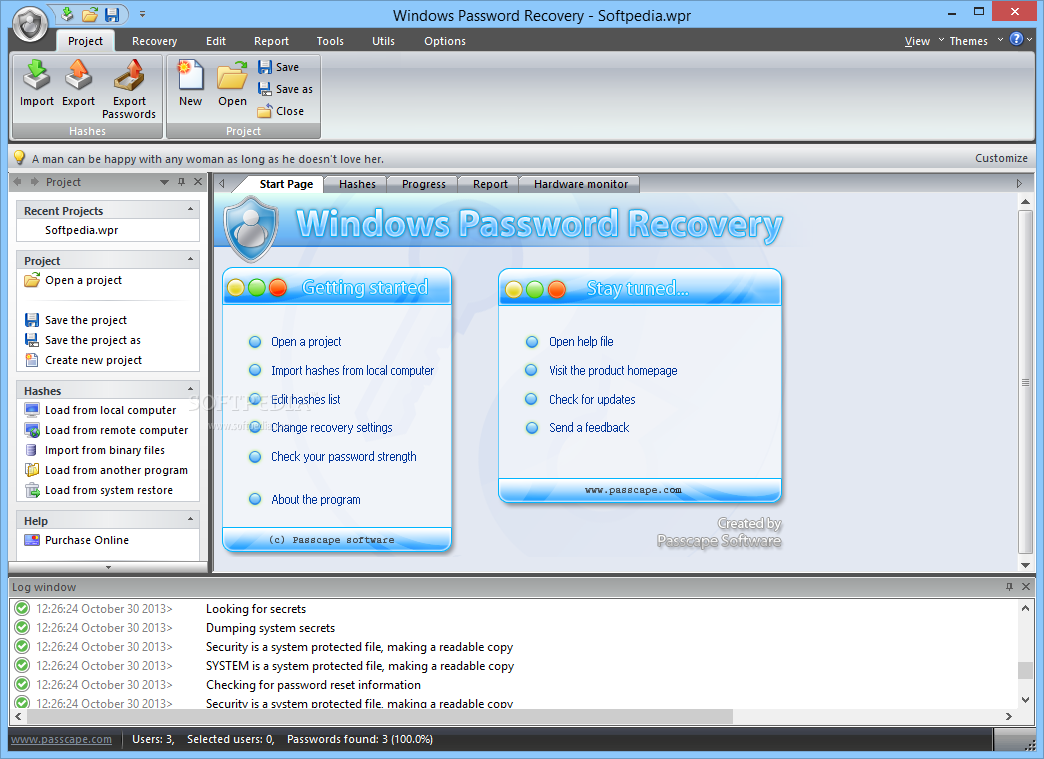Click Load from system restore

[99, 490]
